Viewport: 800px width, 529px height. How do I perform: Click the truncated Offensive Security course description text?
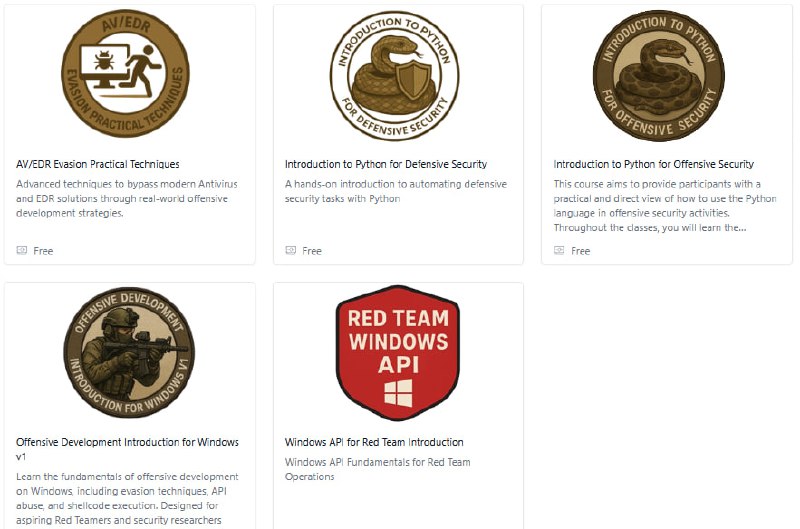[665, 206]
